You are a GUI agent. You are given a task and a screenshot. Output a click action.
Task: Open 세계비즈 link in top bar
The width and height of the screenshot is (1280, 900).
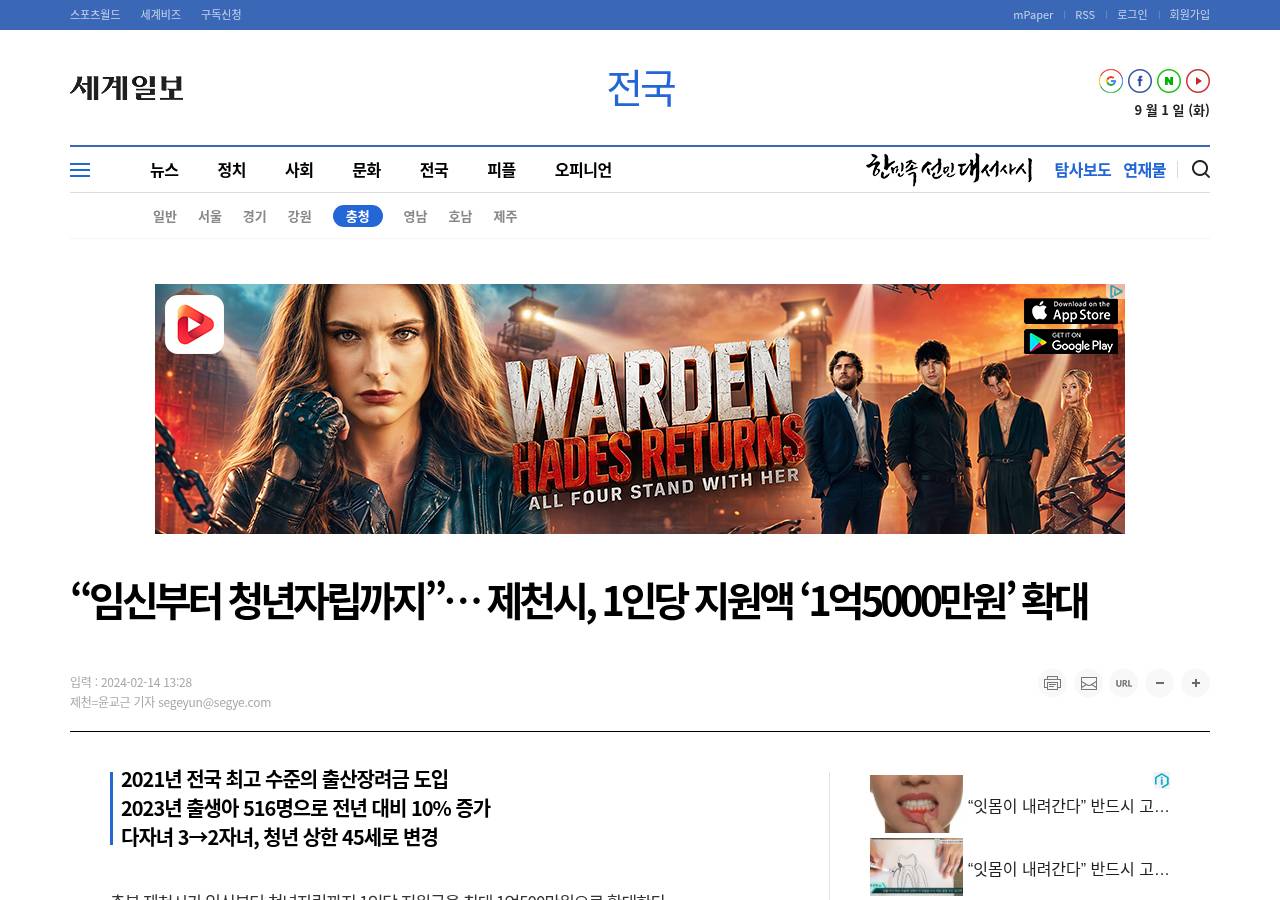[x=161, y=14]
